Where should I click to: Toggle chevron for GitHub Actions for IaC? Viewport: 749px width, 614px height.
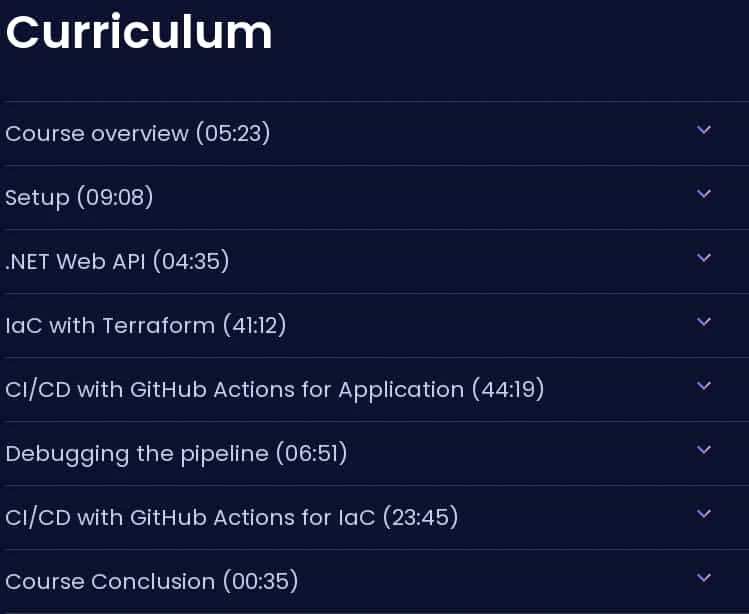[x=704, y=514]
